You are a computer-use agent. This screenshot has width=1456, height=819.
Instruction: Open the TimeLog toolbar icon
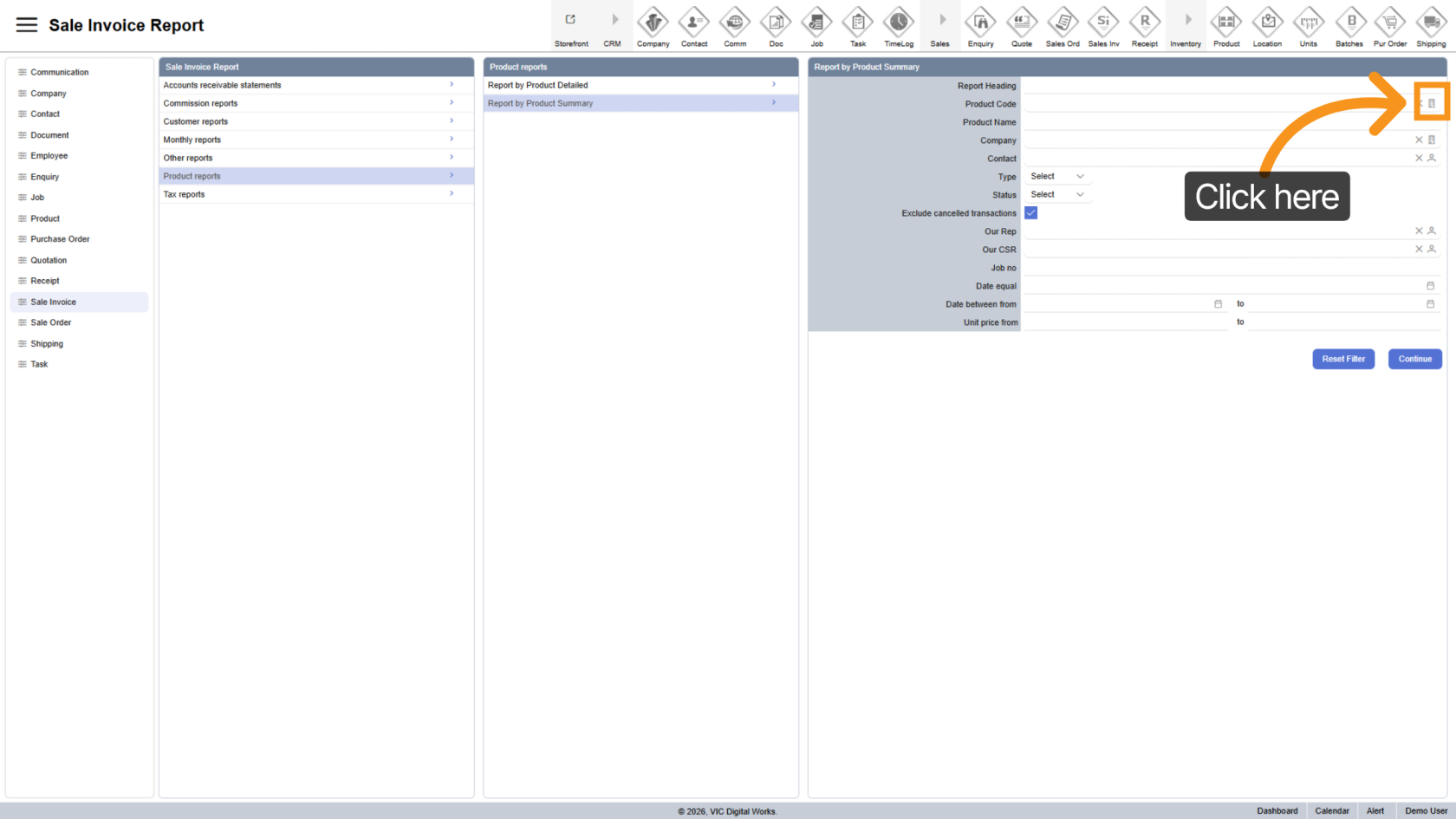pos(898,23)
